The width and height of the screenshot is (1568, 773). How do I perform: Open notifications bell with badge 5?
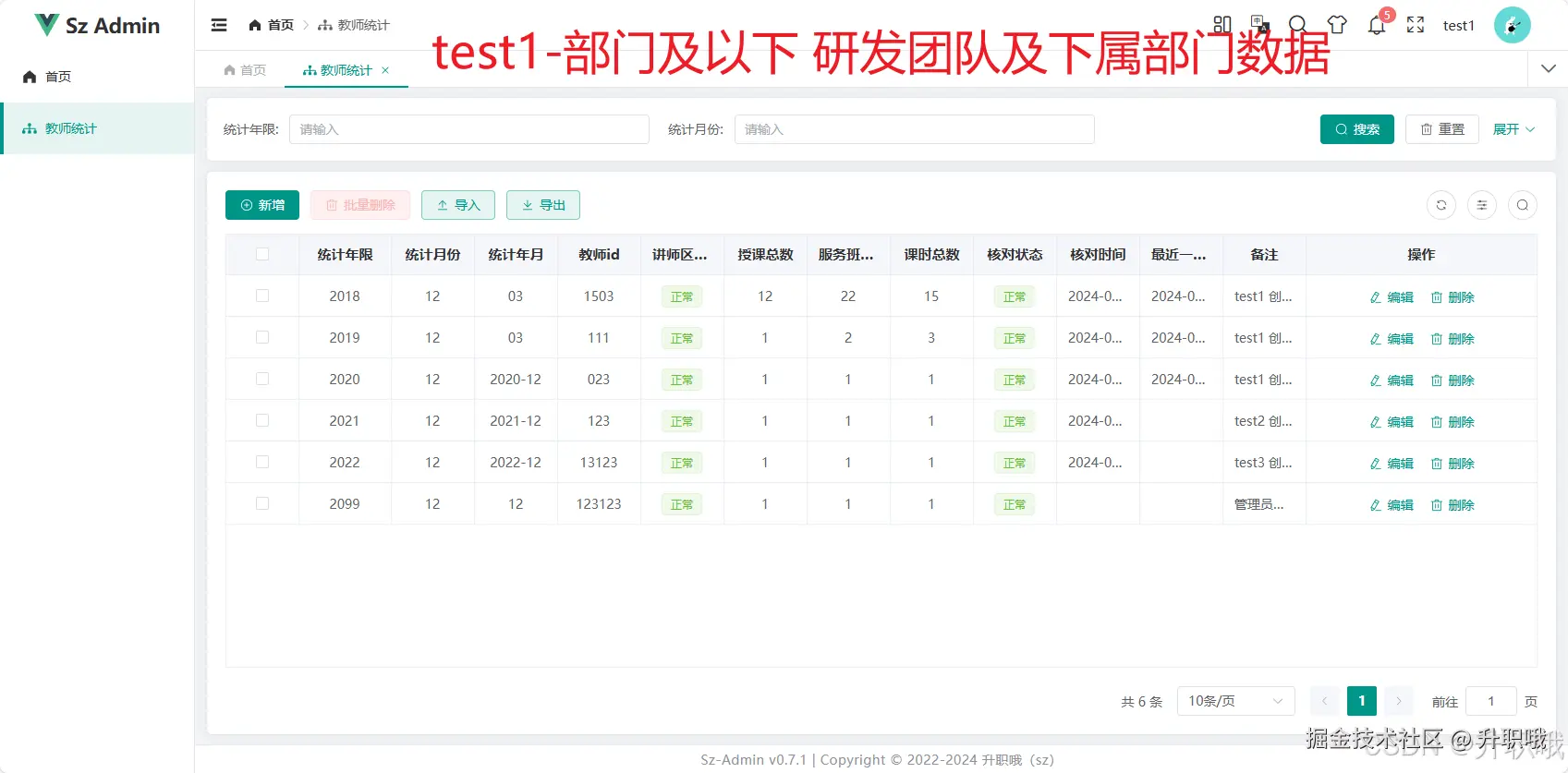coord(1377,25)
